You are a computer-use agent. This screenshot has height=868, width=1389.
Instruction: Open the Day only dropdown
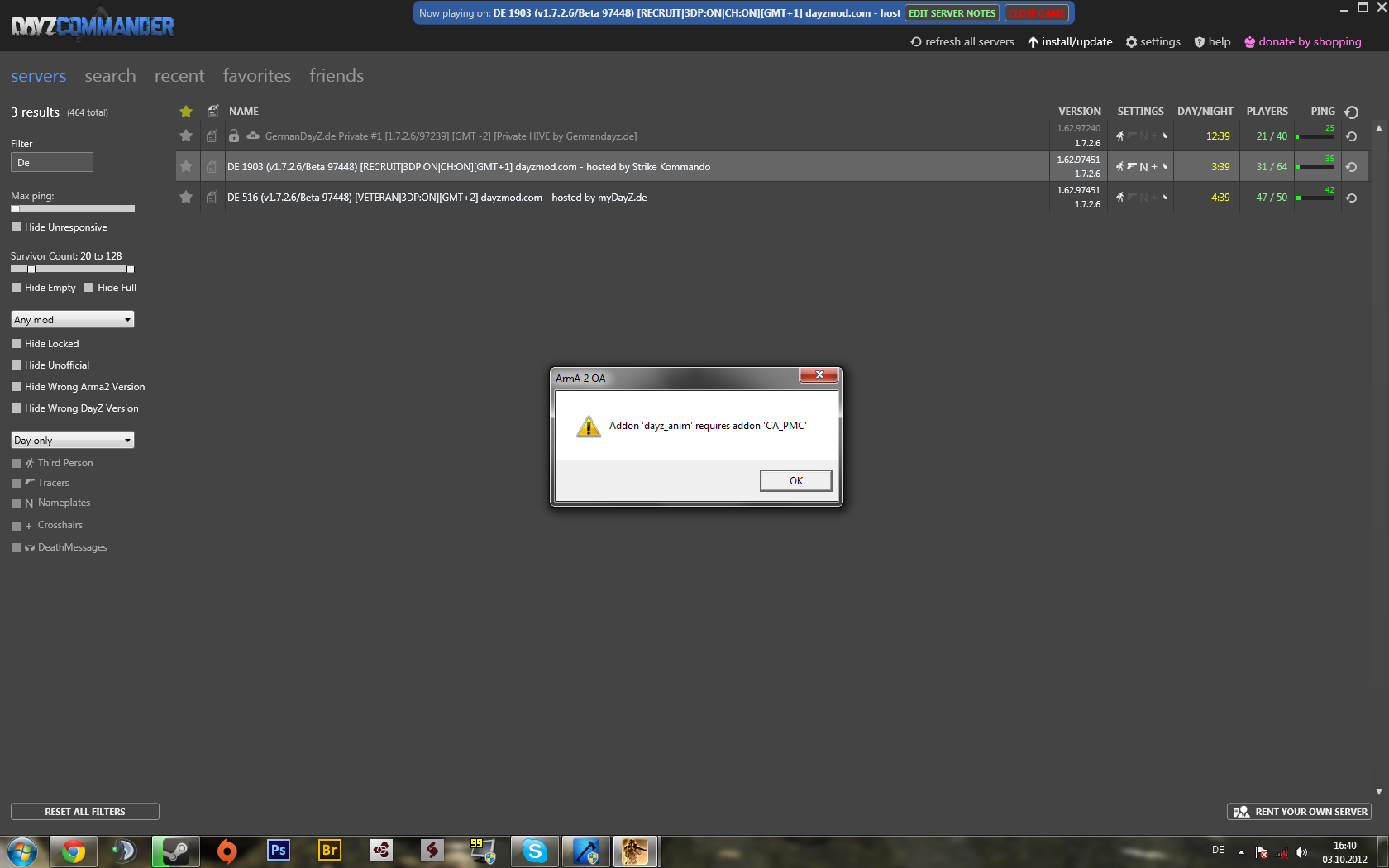[x=73, y=441]
